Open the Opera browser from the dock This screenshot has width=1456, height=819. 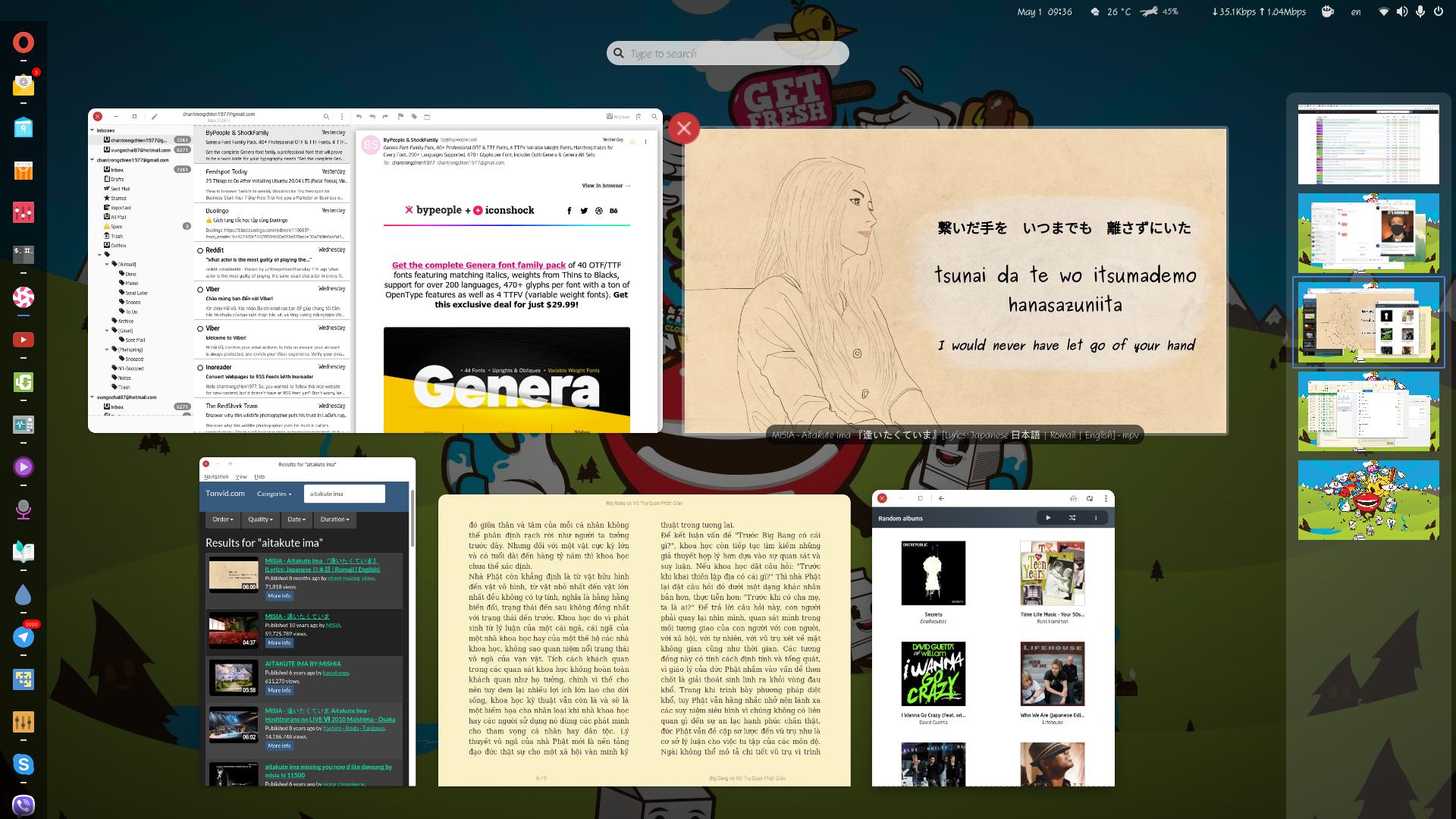tap(24, 42)
